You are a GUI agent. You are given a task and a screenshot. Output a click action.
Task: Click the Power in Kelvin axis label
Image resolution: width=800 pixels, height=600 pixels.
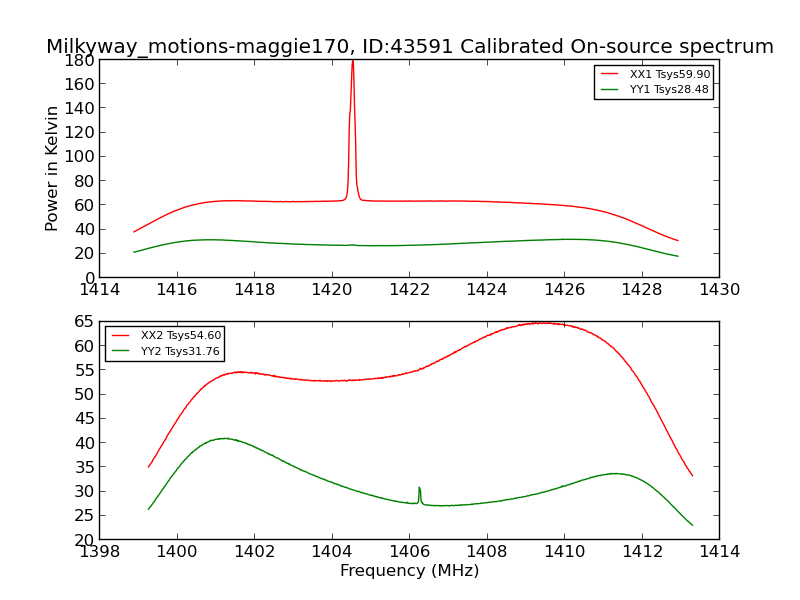point(52,168)
